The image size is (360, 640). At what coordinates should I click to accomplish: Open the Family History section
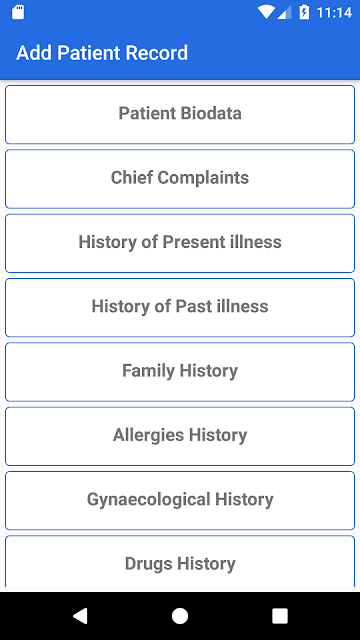click(x=180, y=372)
